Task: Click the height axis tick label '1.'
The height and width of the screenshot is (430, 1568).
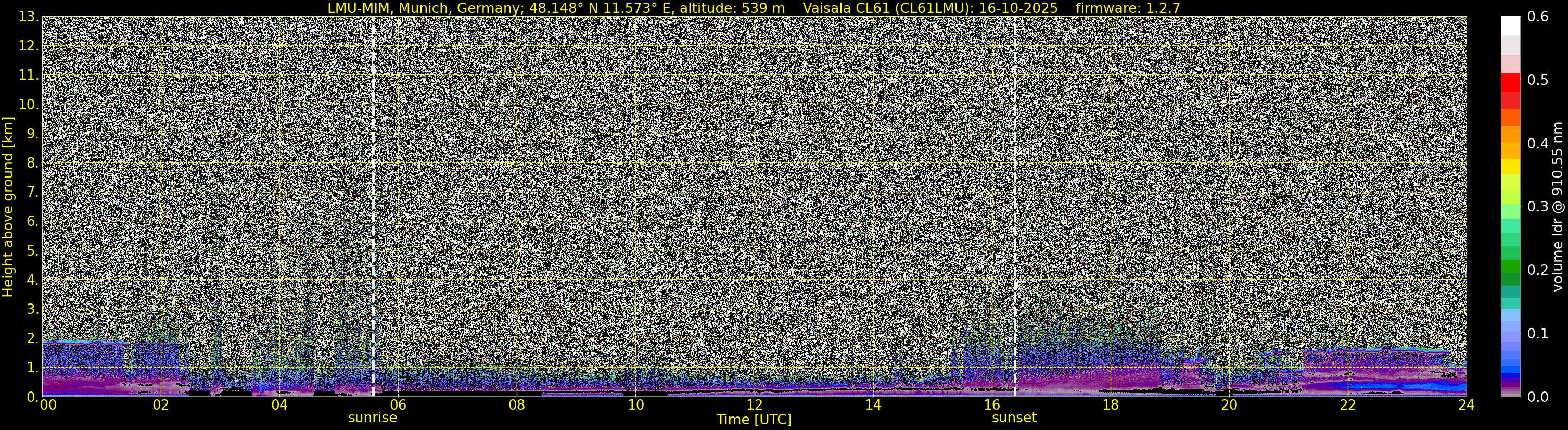Action: point(32,367)
